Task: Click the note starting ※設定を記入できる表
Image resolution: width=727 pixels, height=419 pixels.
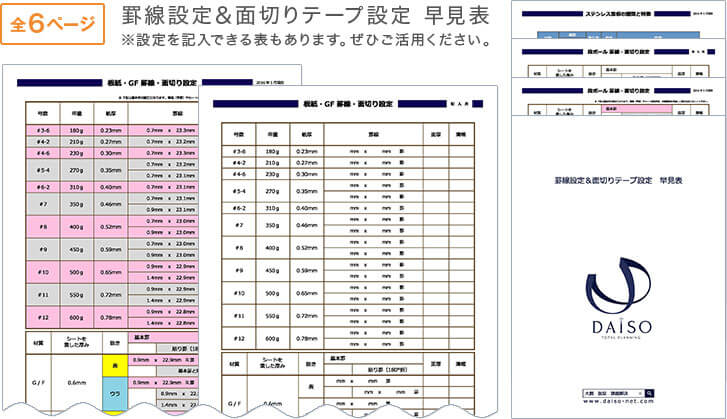Action: pos(306,40)
